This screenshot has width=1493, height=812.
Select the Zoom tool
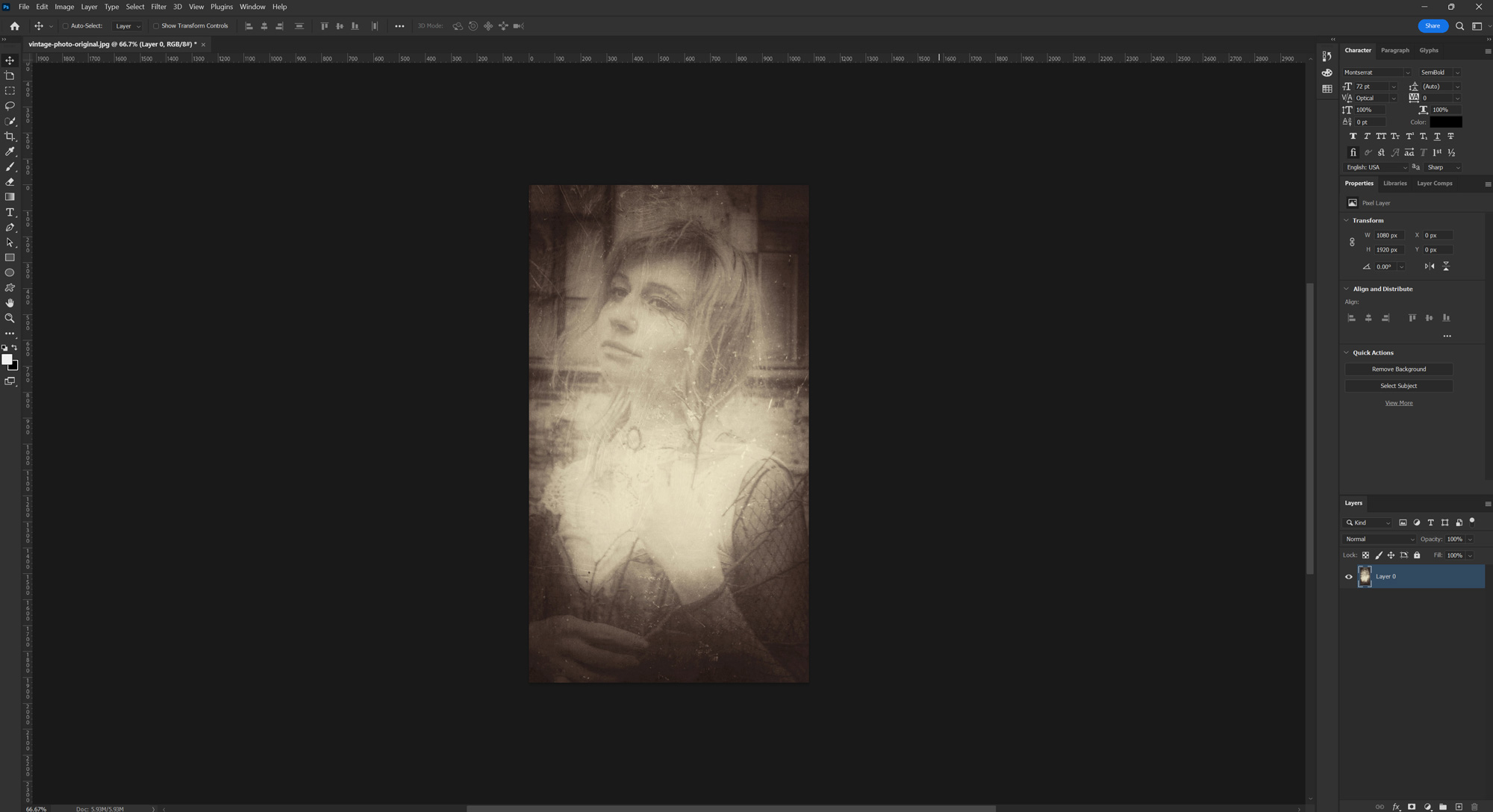click(x=10, y=318)
